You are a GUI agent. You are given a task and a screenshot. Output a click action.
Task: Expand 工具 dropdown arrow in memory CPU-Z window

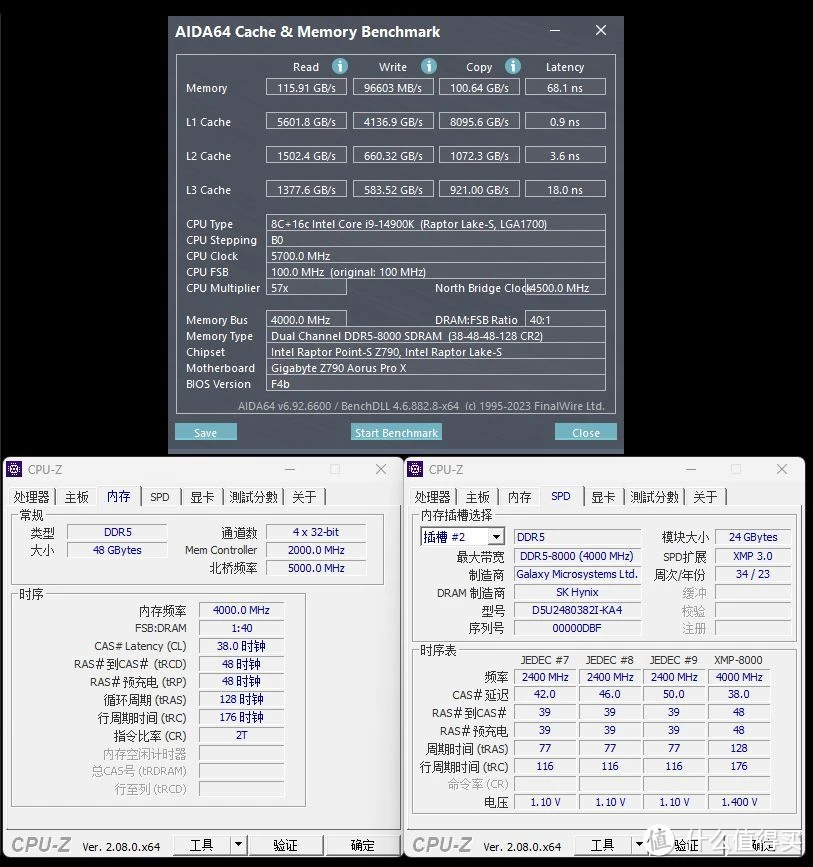[238, 845]
